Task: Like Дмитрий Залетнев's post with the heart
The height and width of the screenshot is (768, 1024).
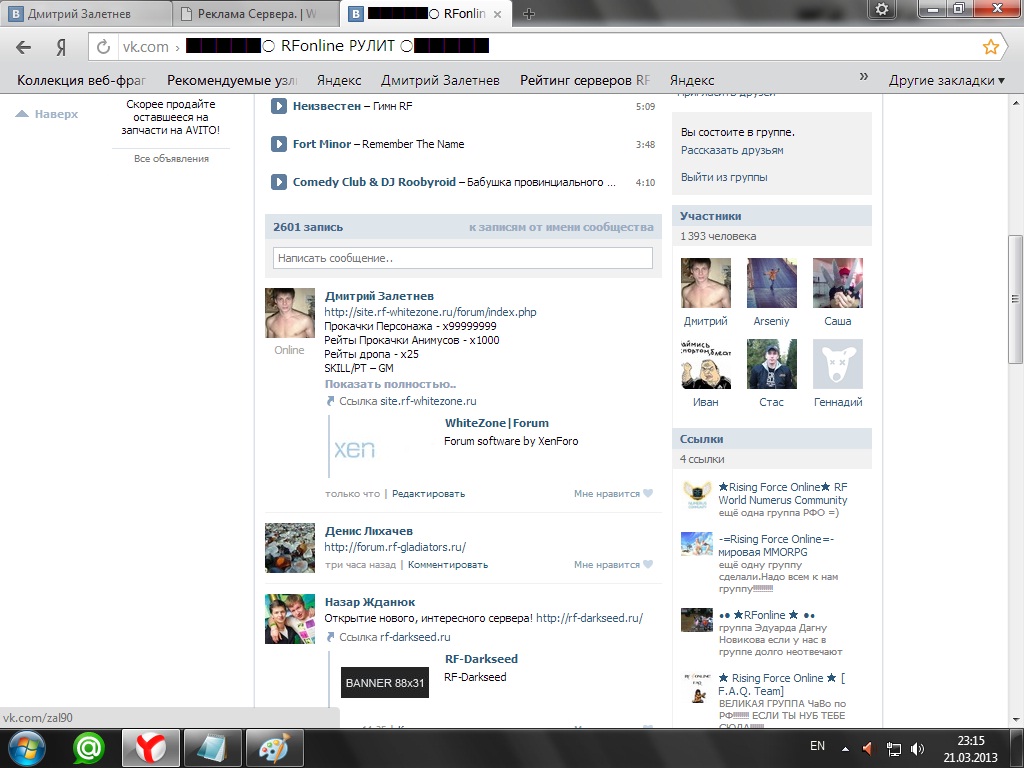Action: point(648,493)
